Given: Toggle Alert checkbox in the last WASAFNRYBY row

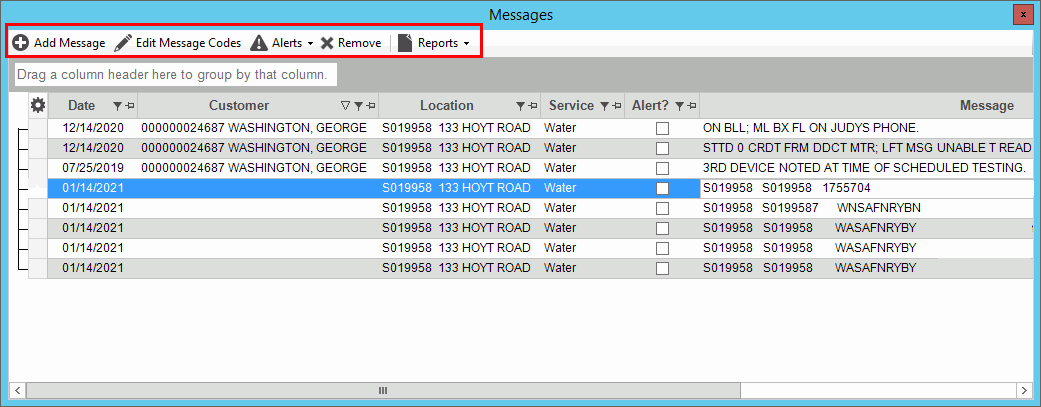Looking at the screenshot, I should (x=662, y=269).
